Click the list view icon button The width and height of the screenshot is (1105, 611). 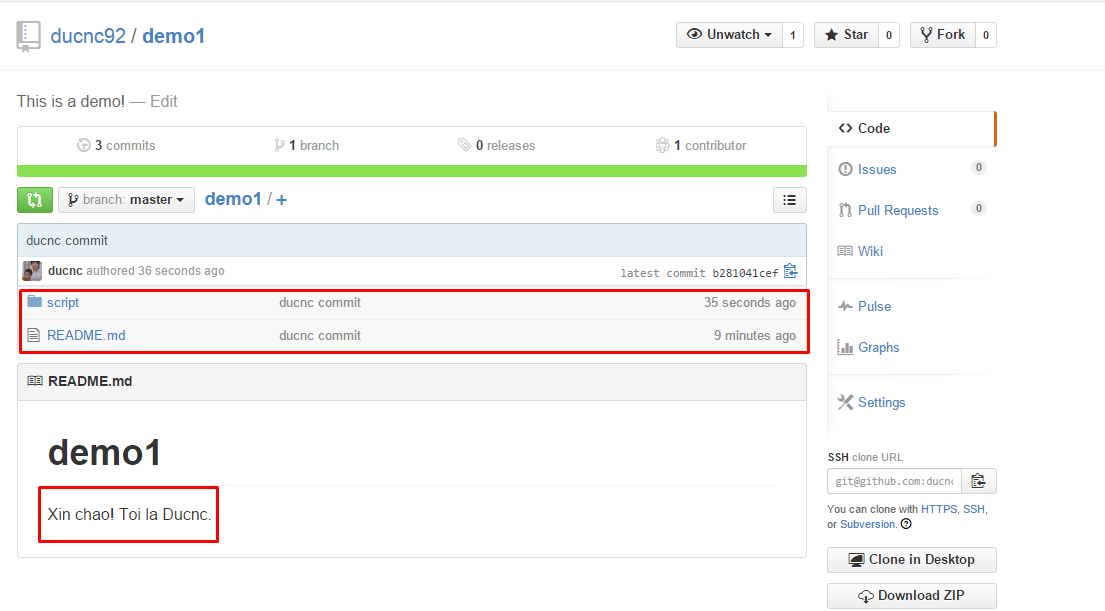(x=789, y=200)
